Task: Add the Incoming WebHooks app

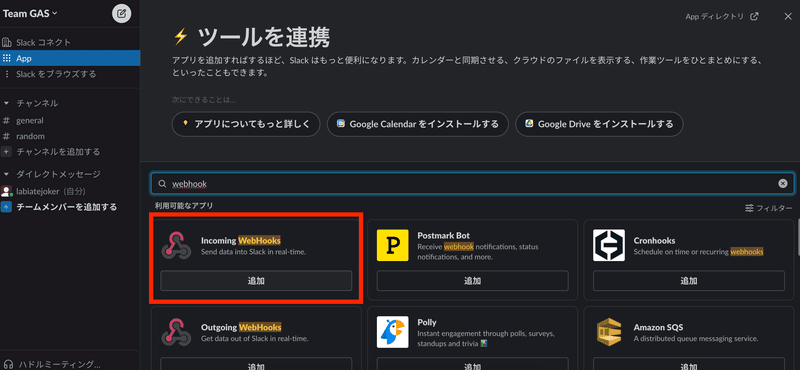Action: [x=256, y=281]
